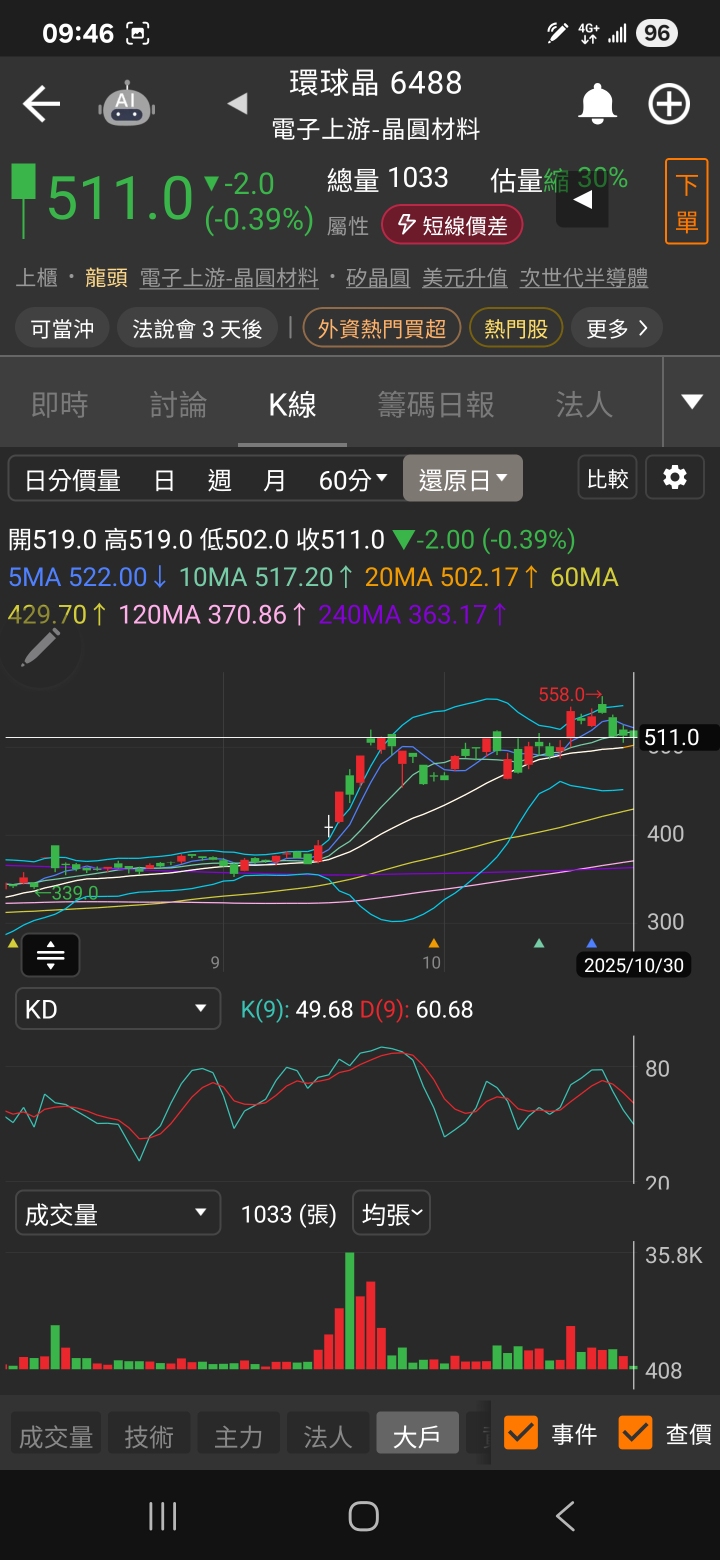Go back with the top-left arrow

(x=41, y=104)
